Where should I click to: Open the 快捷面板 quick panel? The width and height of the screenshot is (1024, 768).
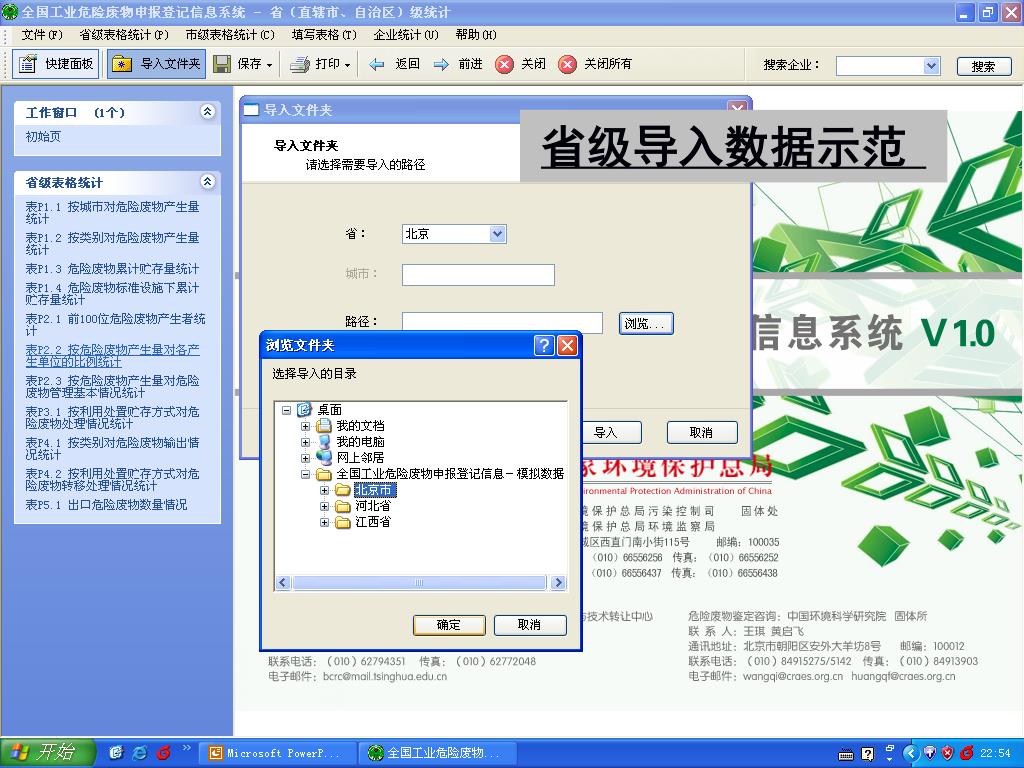click(56, 64)
